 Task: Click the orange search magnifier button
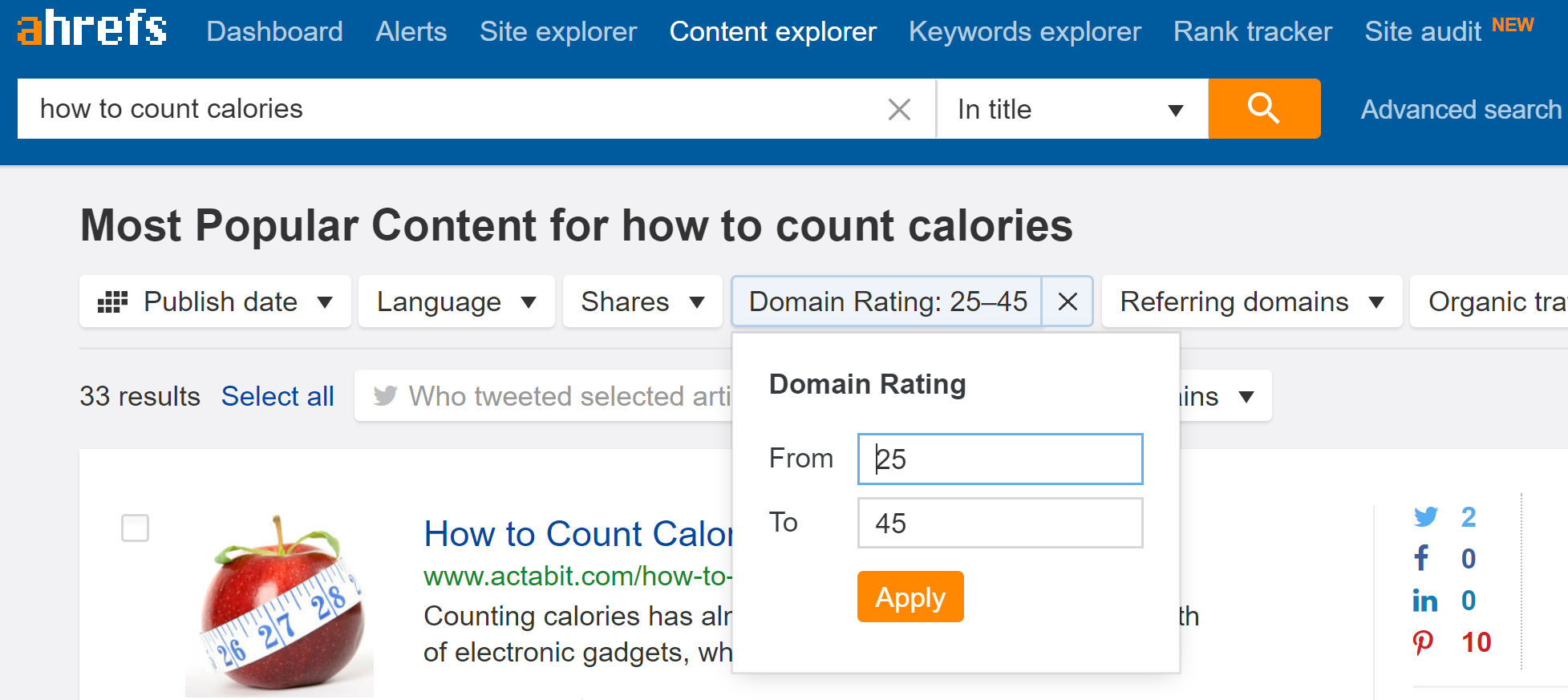(1263, 108)
